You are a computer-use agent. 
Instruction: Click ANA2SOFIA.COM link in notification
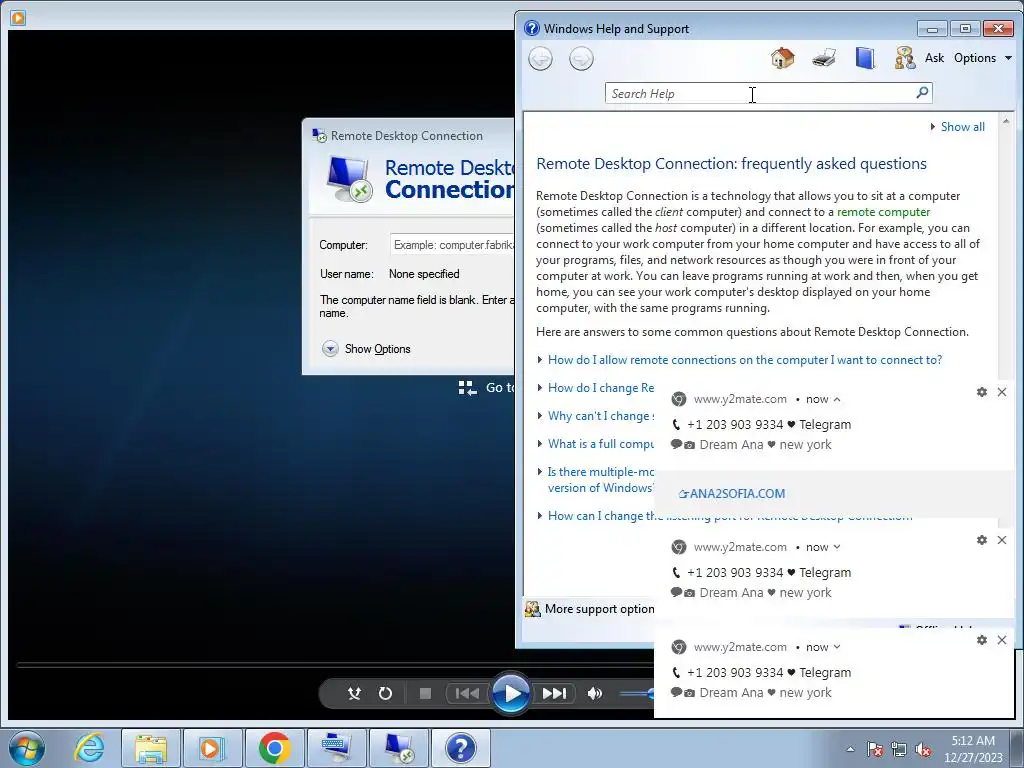[732, 494]
